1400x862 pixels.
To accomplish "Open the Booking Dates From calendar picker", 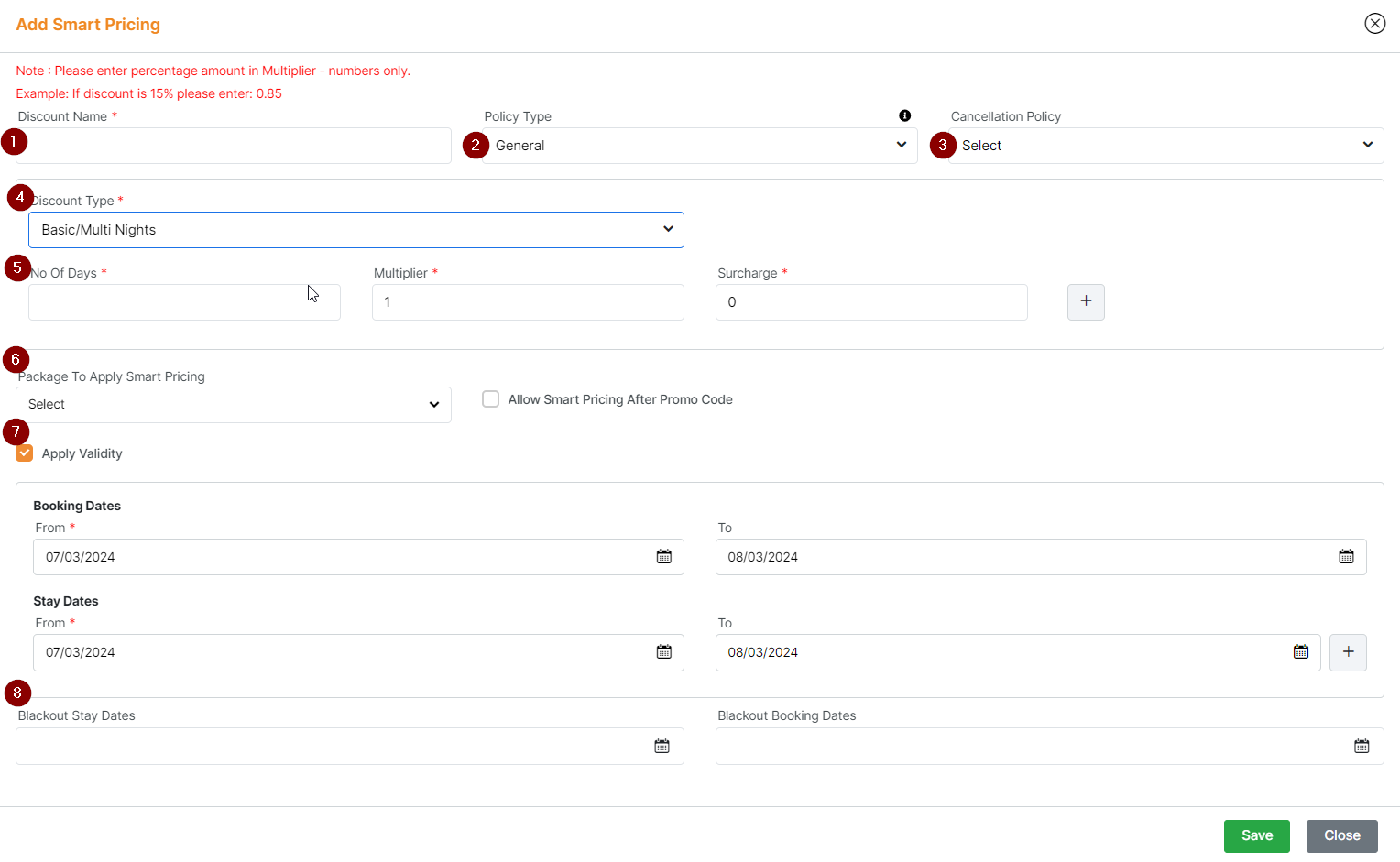I will 663,556.
